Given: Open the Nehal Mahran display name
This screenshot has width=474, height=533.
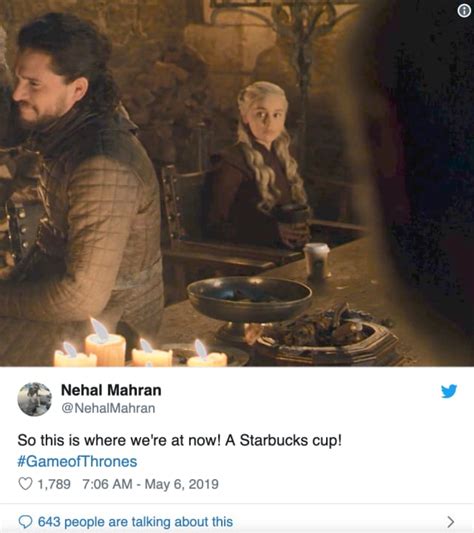Looking at the screenshot, I should (x=111, y=390).
